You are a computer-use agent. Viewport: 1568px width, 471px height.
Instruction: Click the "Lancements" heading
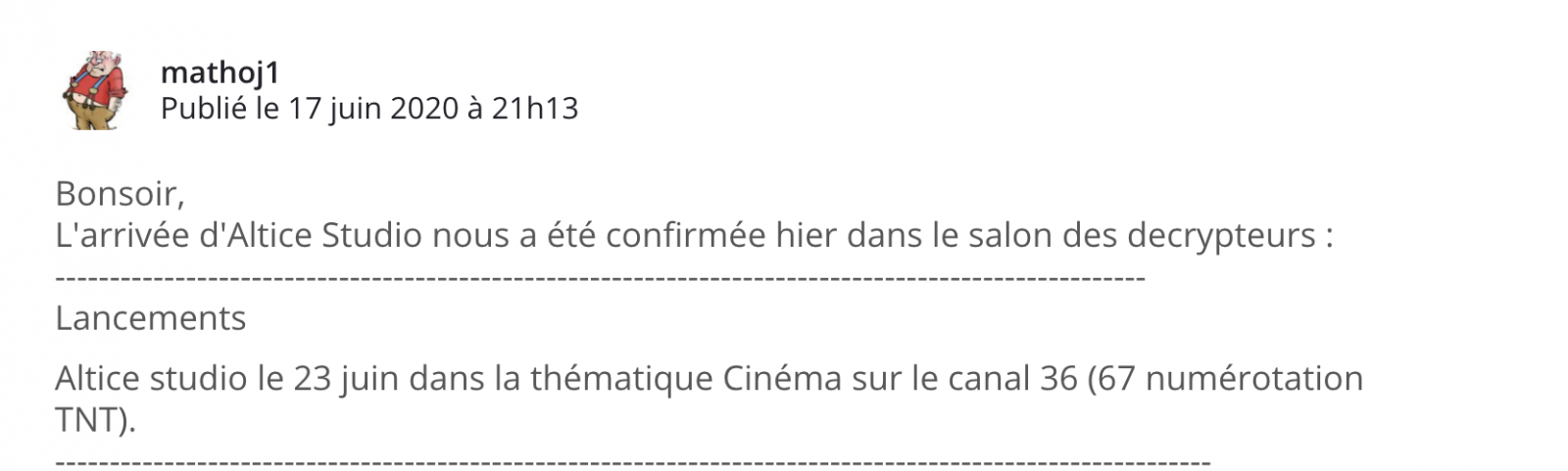[150, 318]
